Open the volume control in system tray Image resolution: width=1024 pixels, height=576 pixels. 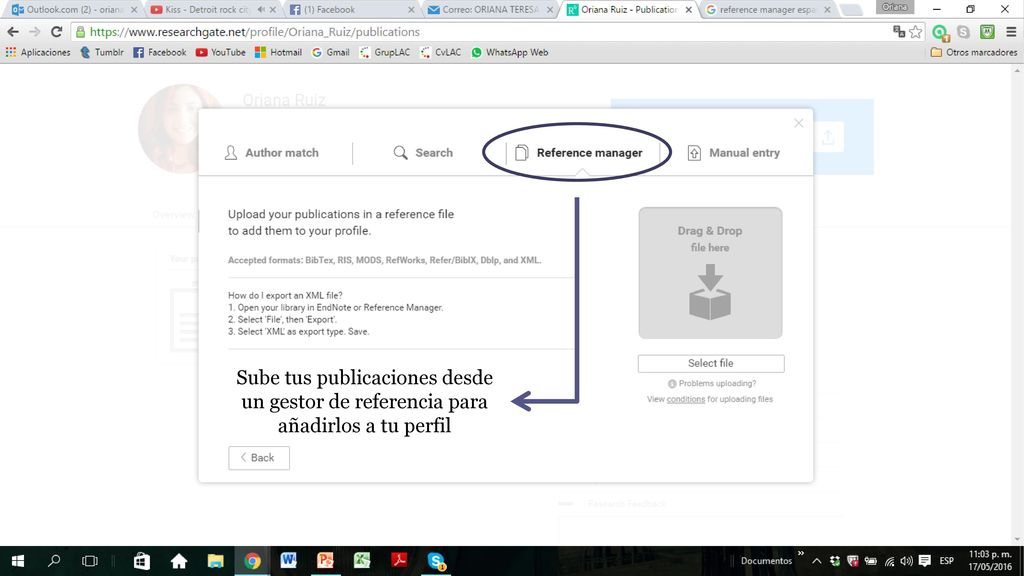(906, 560)
